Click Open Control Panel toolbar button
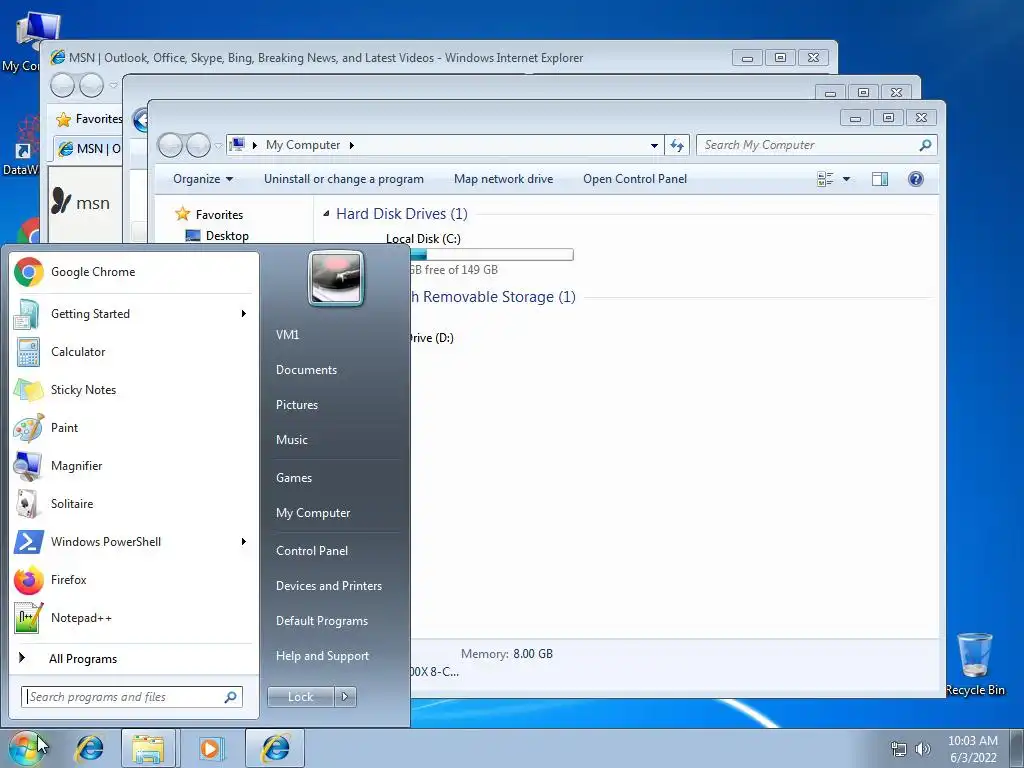The image size is (1024, 768). (x=635, y=179)
